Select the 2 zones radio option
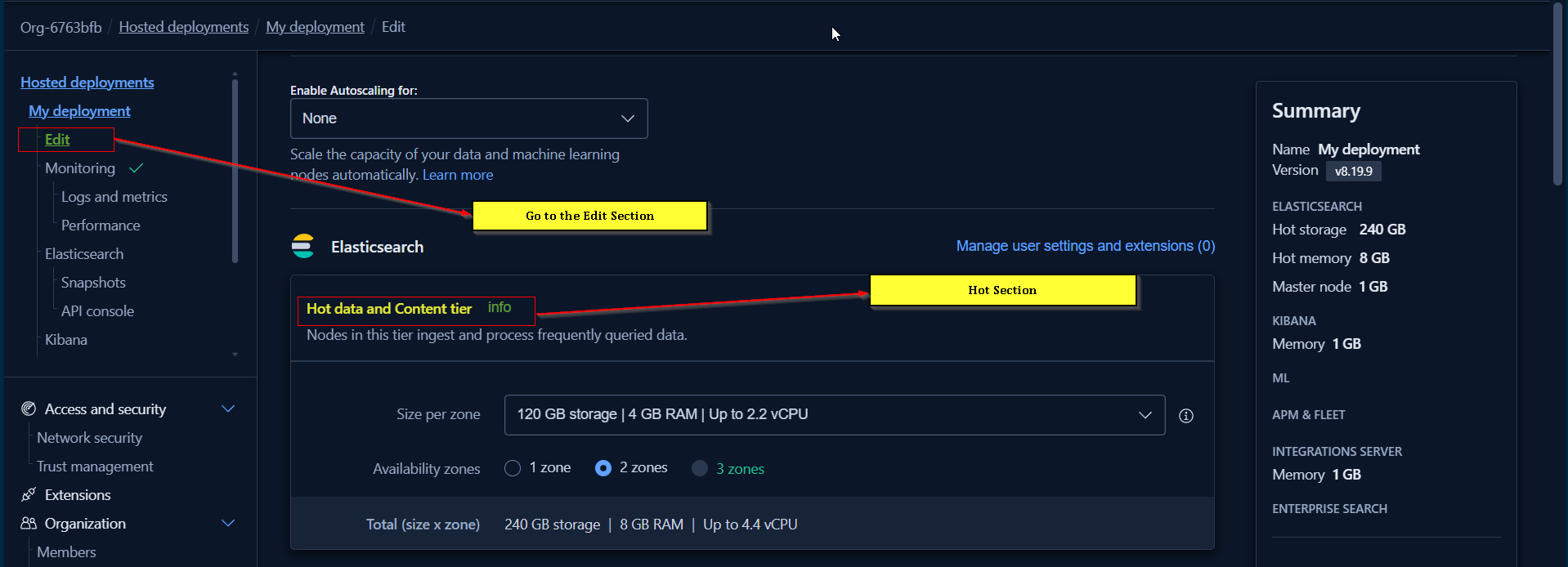The width and height of the screenshot is (1568, 567). tap(603, 468)
